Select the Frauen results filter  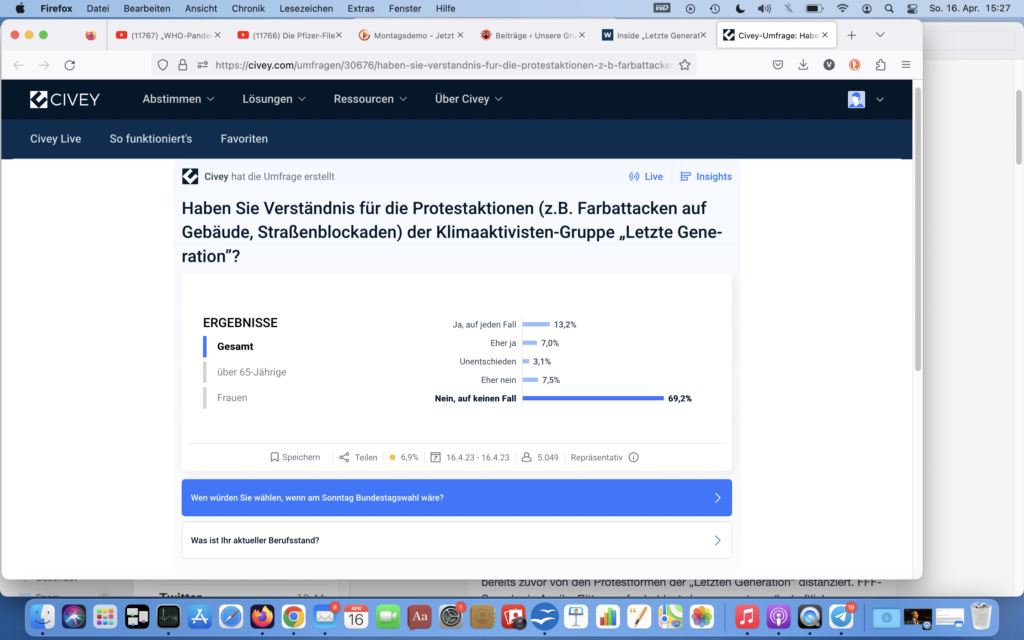point(232,398)
